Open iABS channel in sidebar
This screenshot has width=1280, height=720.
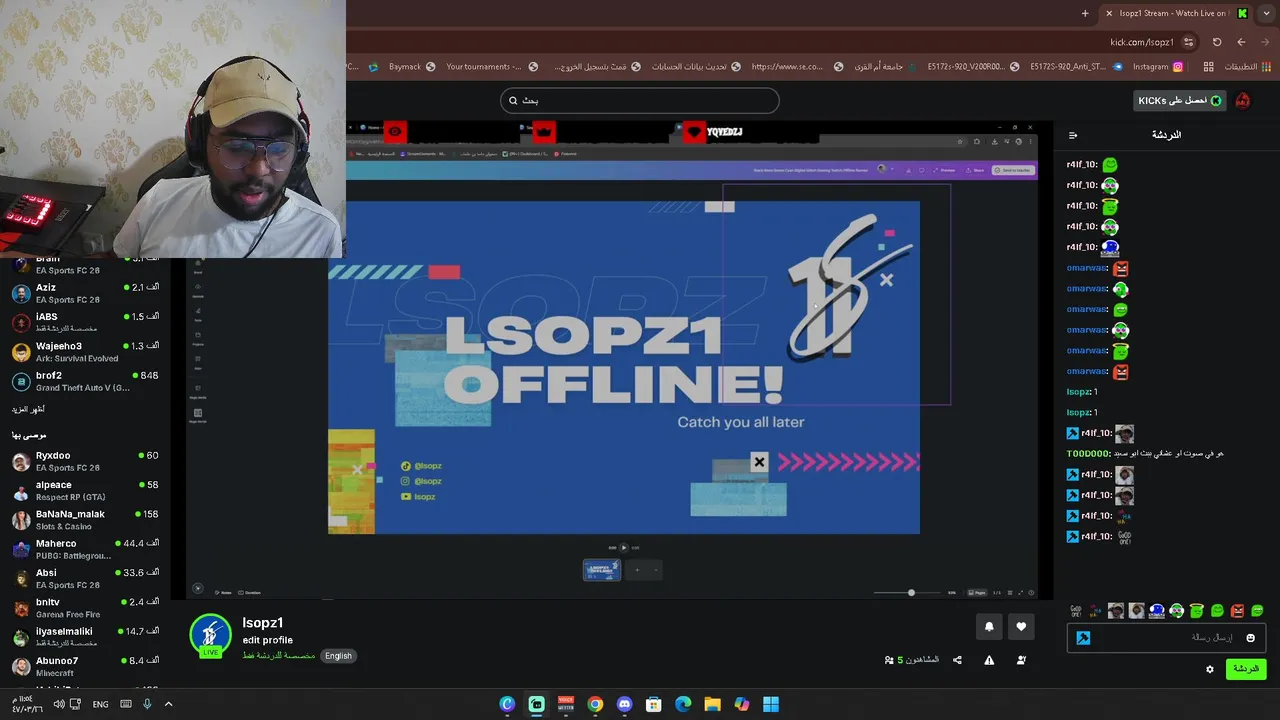(x=85, y=322)
